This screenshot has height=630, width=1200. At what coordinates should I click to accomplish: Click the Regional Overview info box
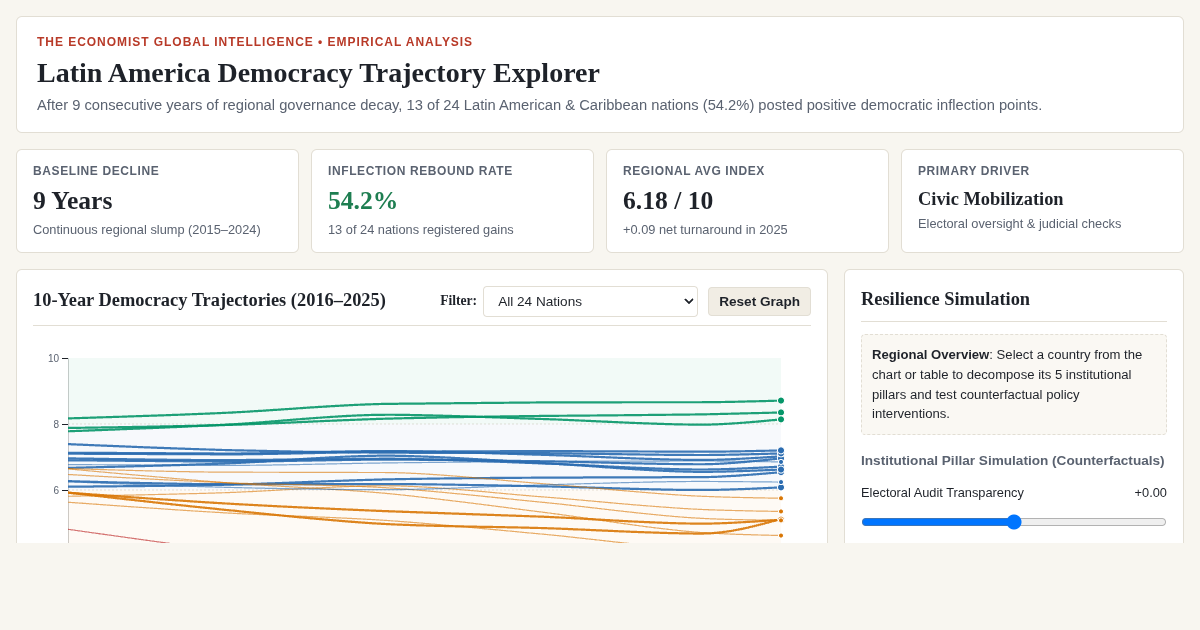coord(1014,384)
